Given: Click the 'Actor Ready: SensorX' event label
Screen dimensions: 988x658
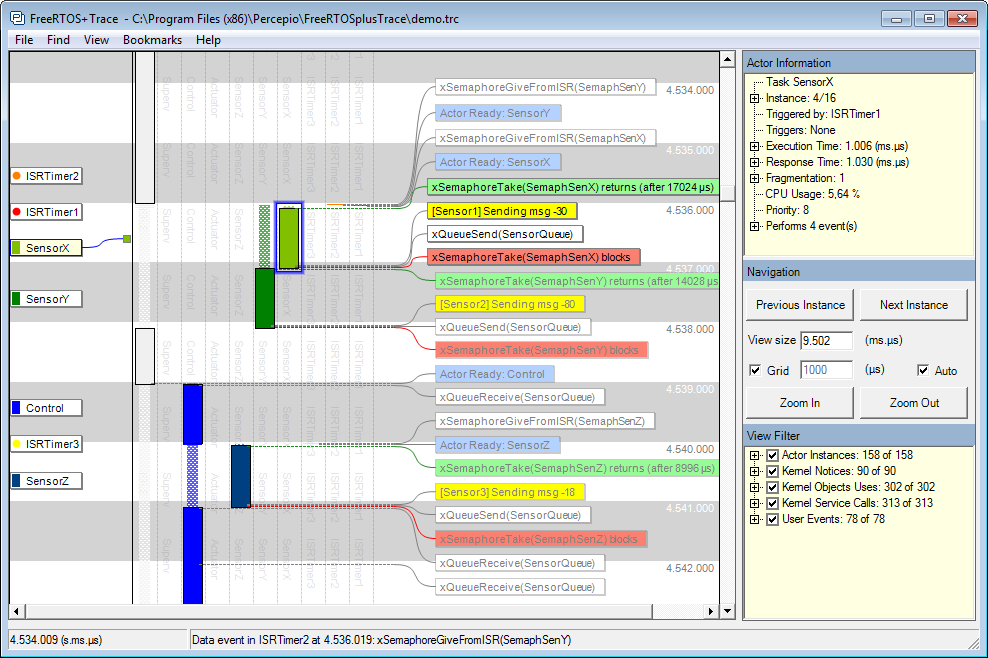Looking at the screenshot, I should click(x=498, y=162).
